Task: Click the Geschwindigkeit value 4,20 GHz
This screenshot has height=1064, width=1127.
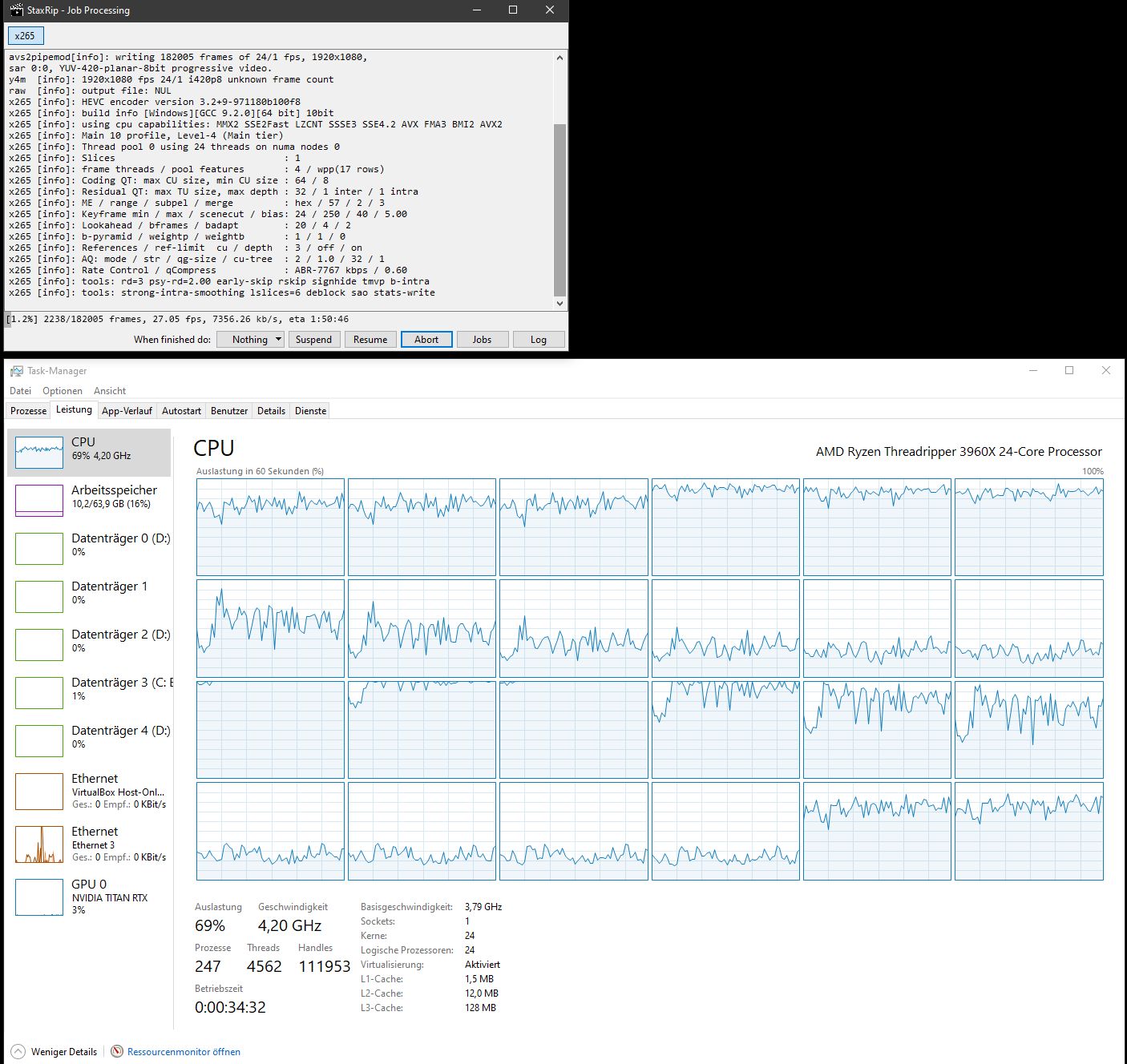Action: 290,925
